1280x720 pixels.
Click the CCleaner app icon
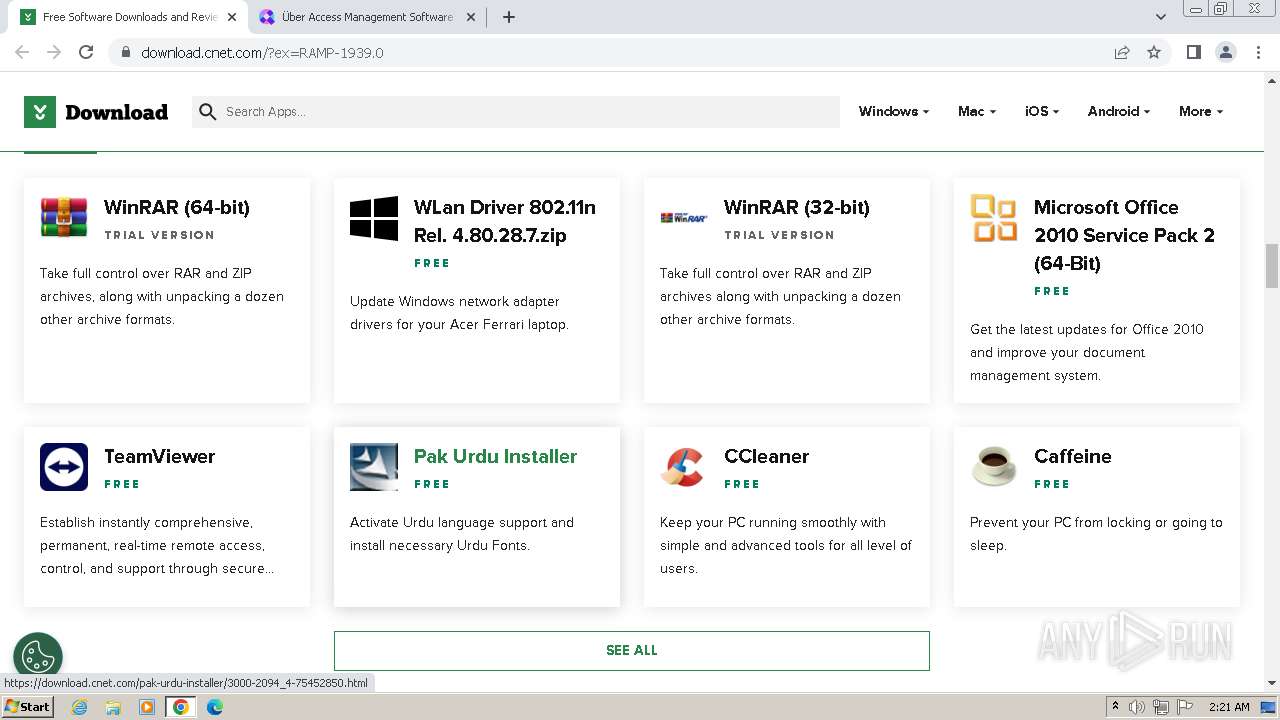[x=684, y=467]
